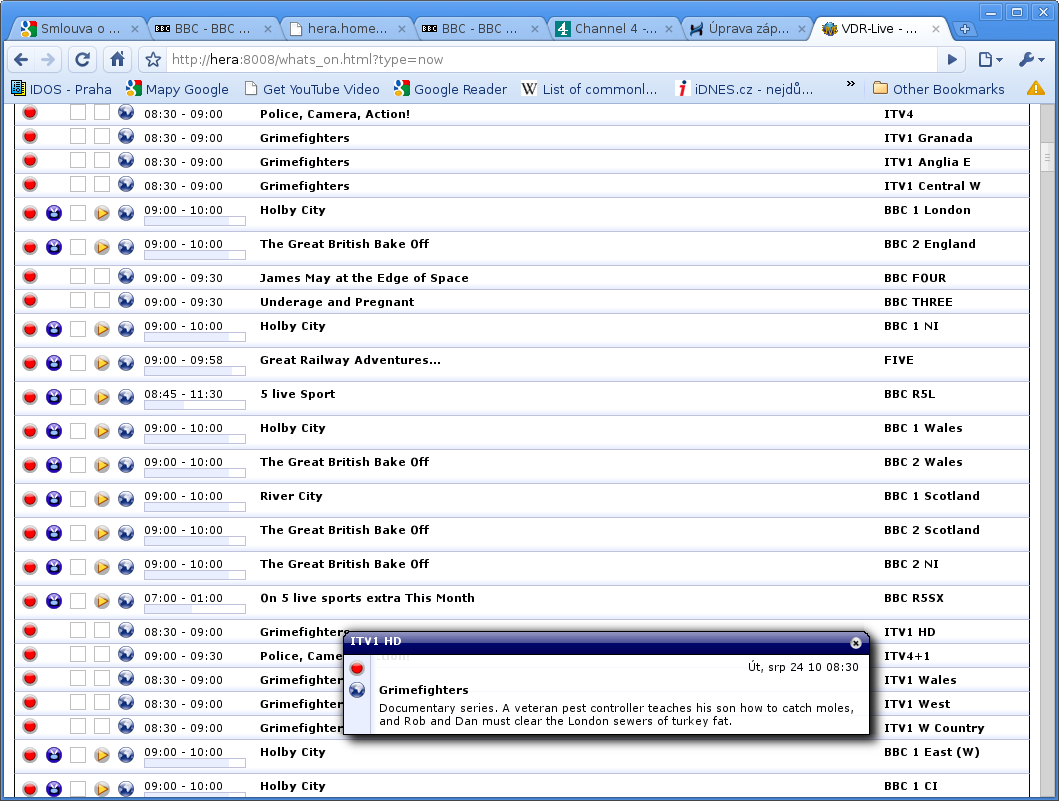Image resolution: width=1059 pixels, height=801 pixels.
Task: Play stream for BBC 1 CI row
Action: [x=102, y=789]
